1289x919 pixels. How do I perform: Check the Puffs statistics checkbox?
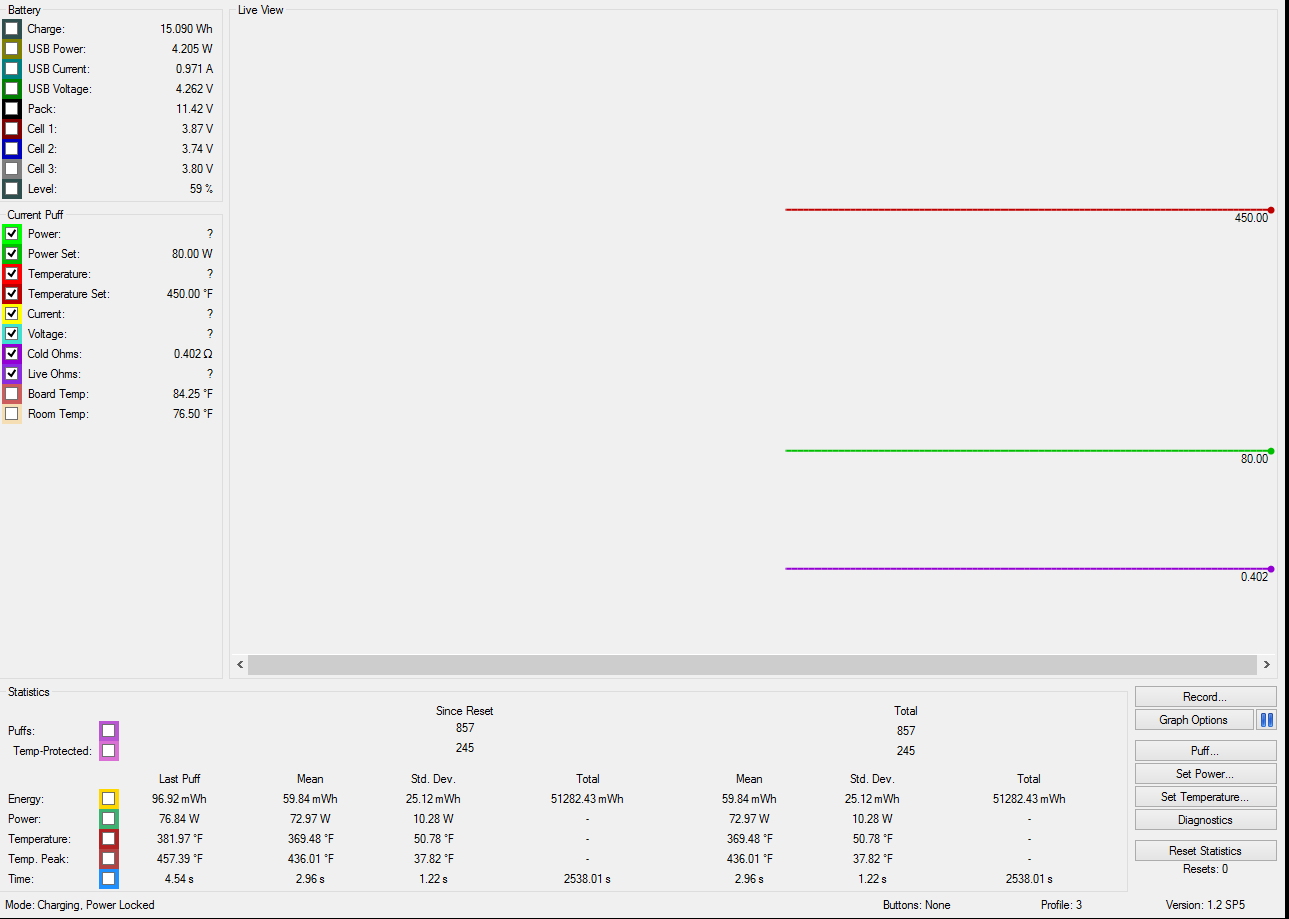[x=108, y=731]
